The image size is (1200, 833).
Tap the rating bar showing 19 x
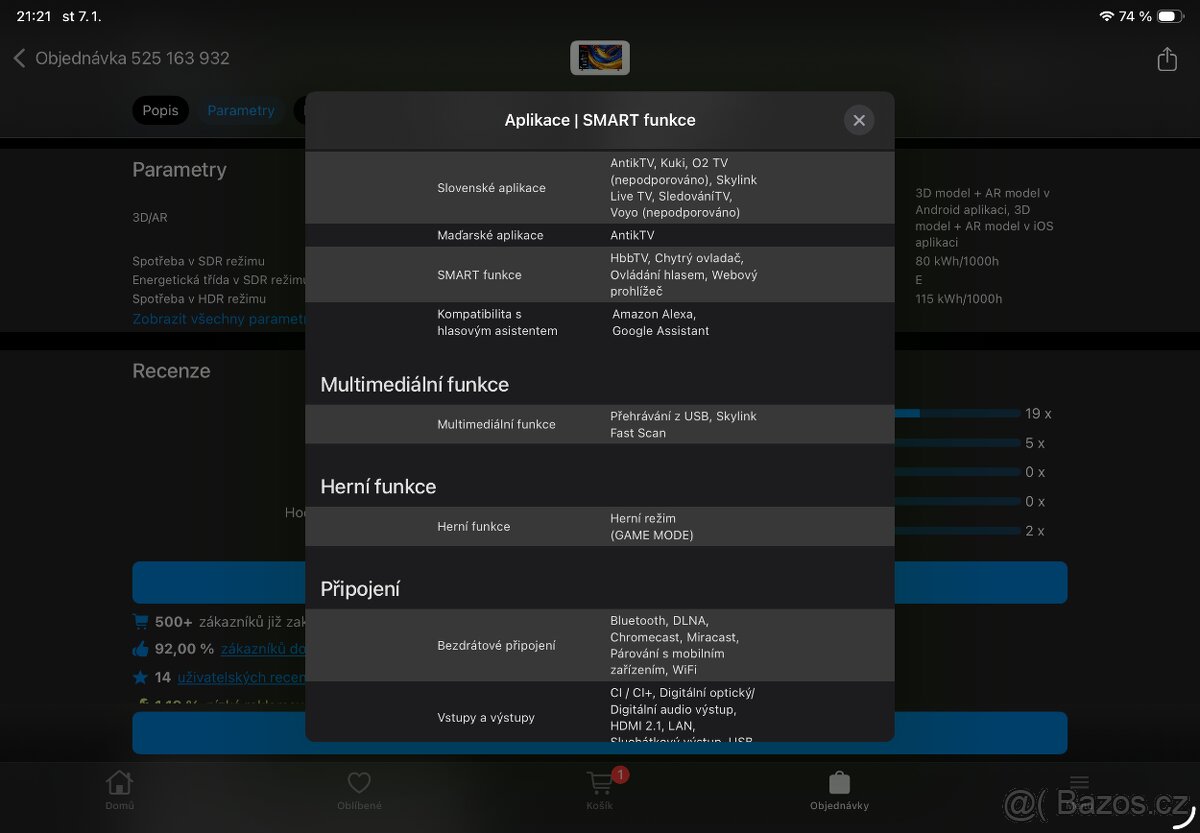point(955,413)
